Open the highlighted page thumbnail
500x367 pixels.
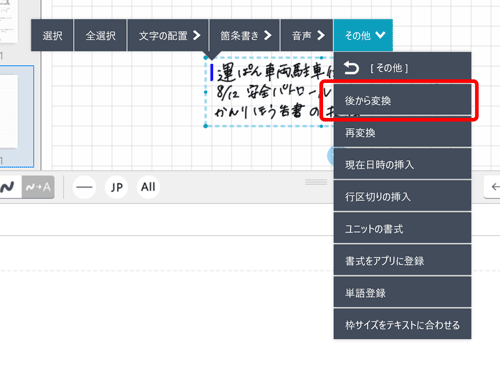(16, 116)
